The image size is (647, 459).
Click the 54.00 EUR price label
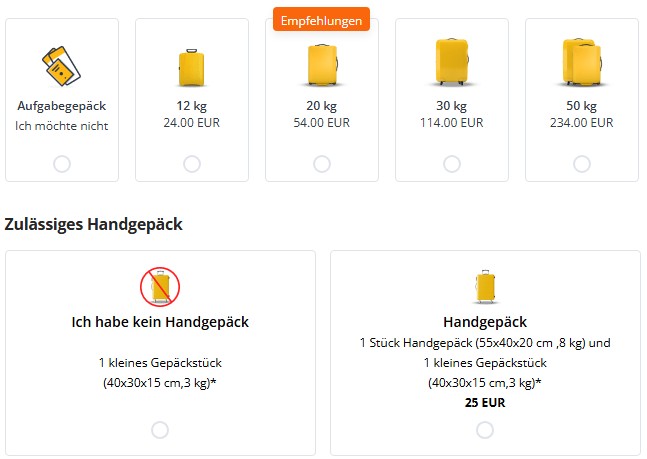point(321,123)
